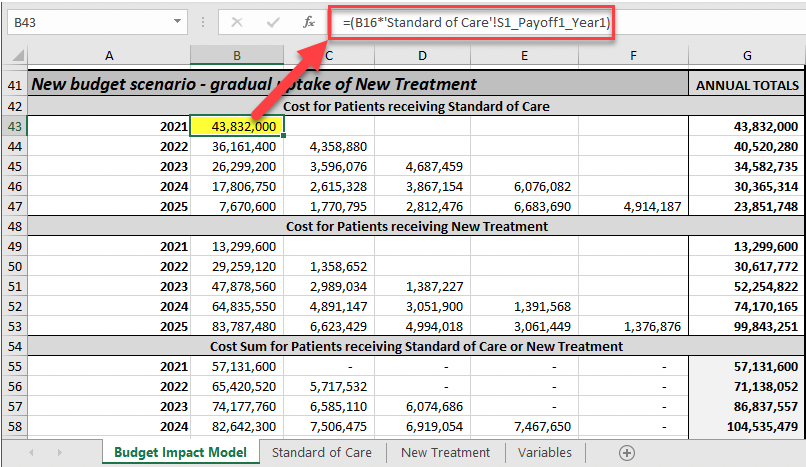
Task: Select cell with value 3,061,449
Action: [x=524, y=327]
